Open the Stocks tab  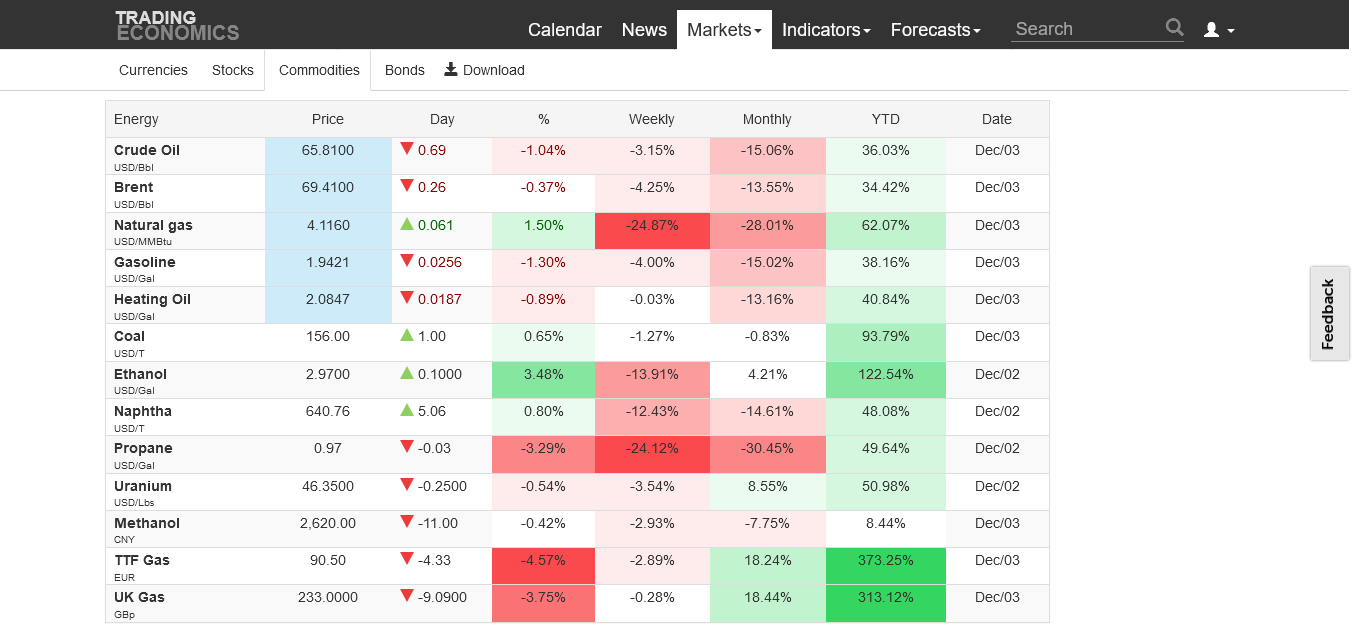(x=233, y=70)
